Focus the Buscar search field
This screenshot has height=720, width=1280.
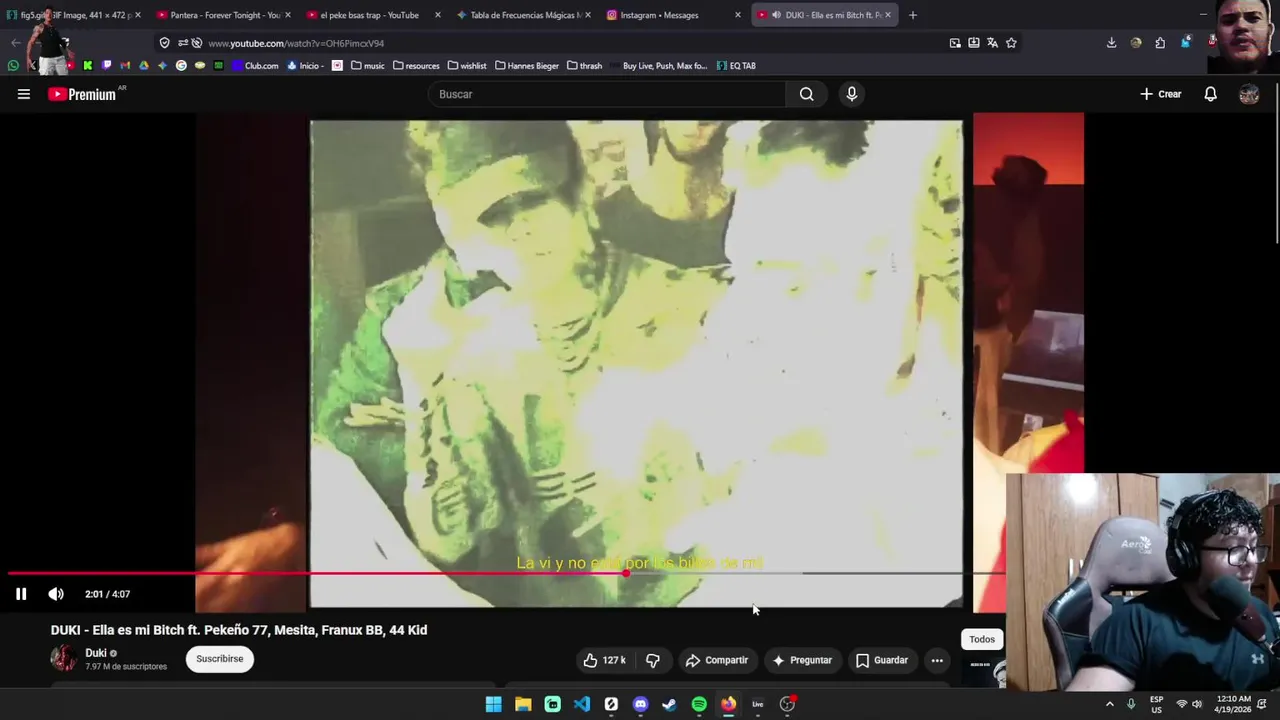(x=608, y=94)
